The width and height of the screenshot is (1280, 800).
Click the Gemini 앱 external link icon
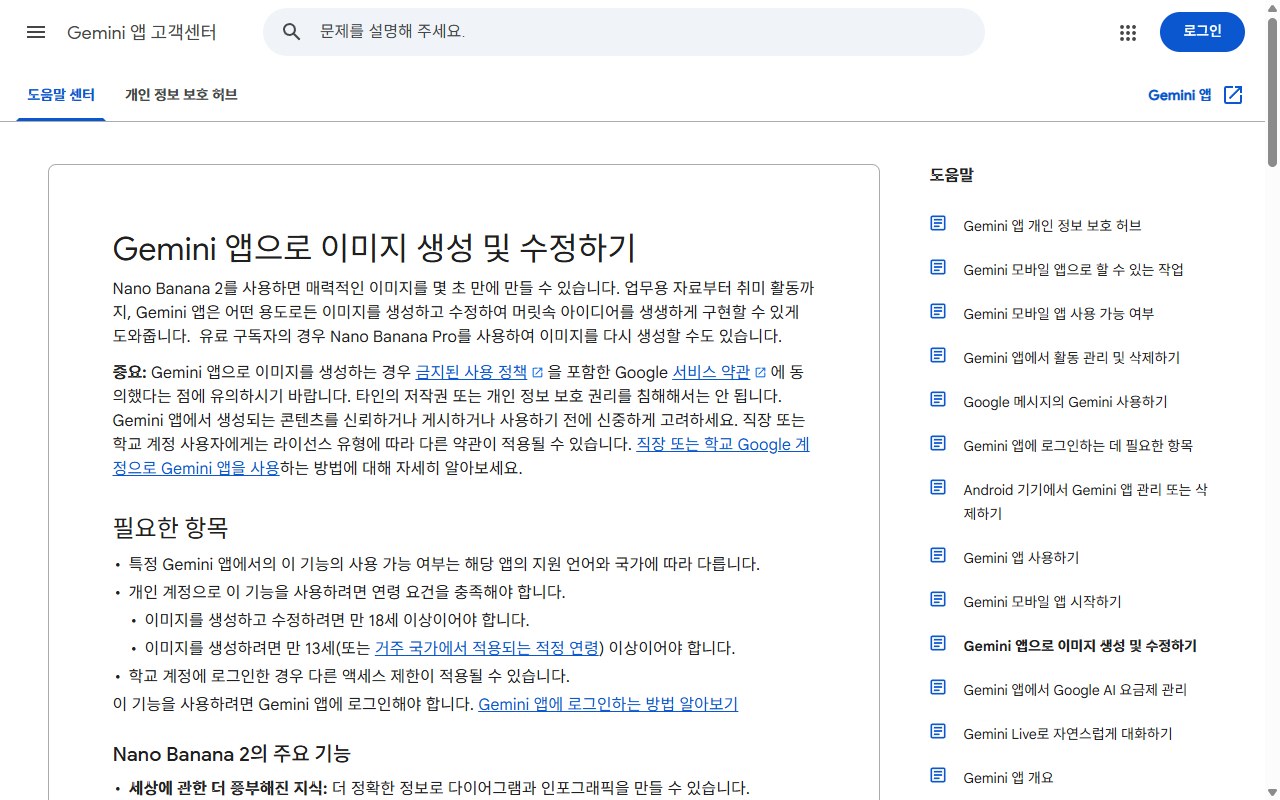pos(1233,95)
